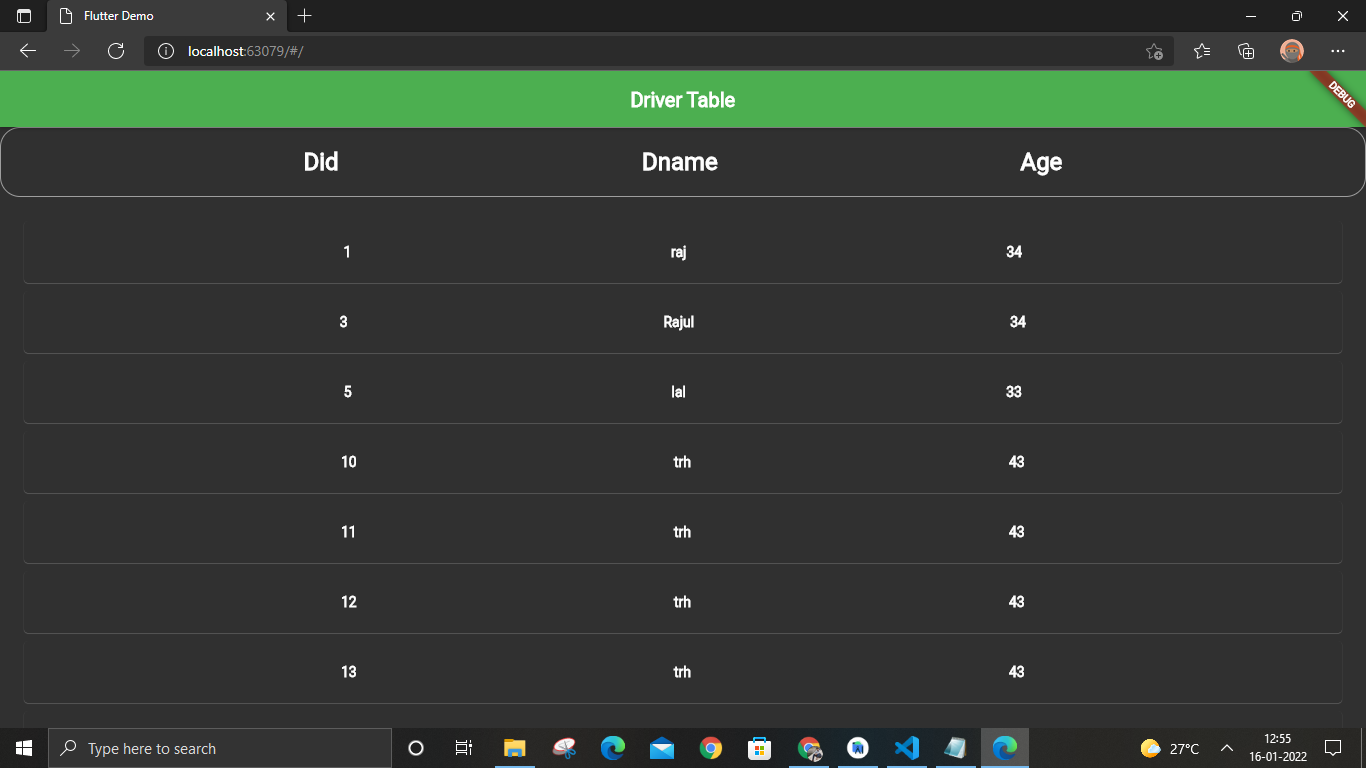Open the Windows Start menu
Screen dimensions: 1366x768
[x=24, y=748]
